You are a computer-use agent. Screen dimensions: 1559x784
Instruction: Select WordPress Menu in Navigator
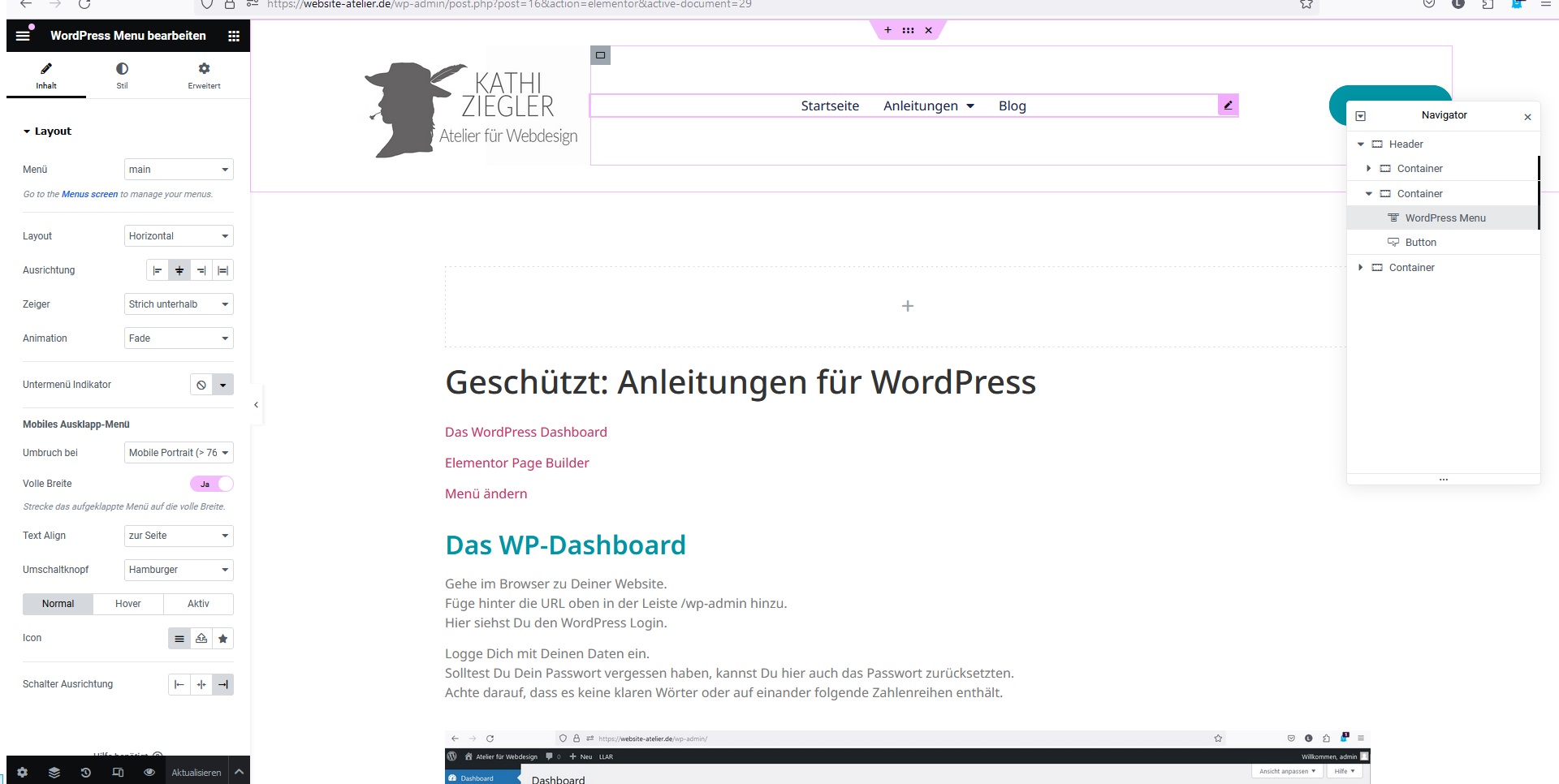point(1443,218)
